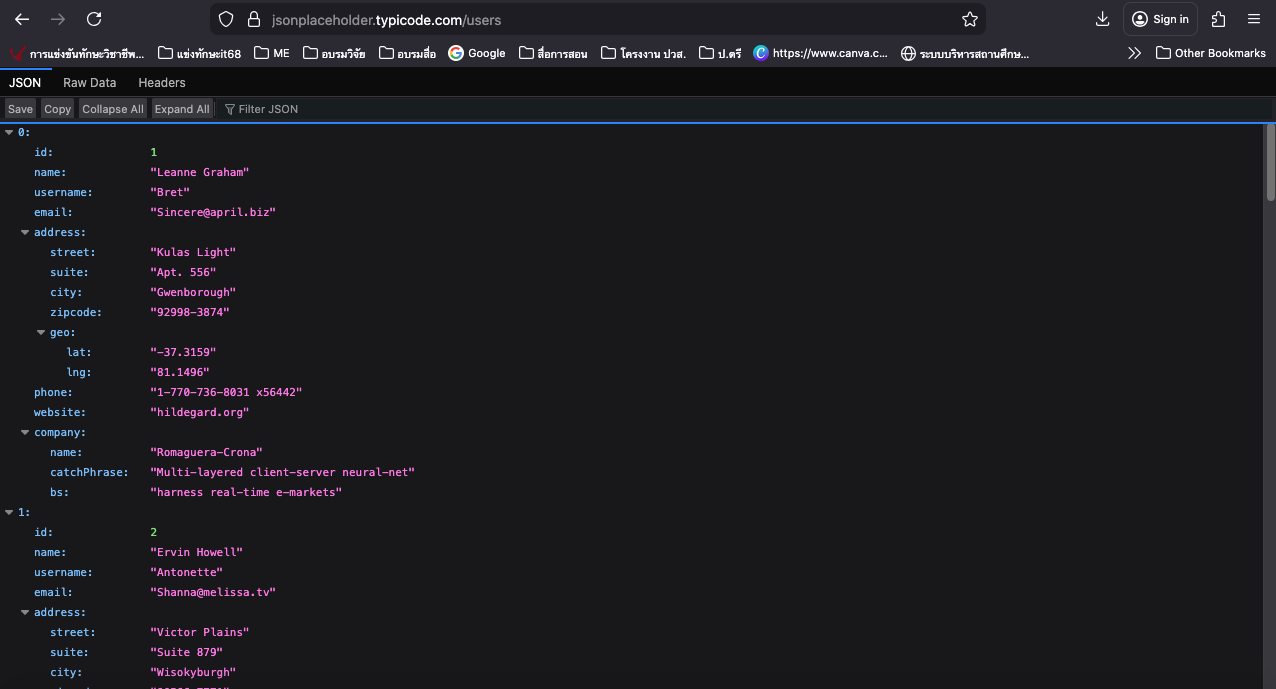Click the browser back arrow
Image resolution: width=1276 pixels, height=689 pixels.
22,19
